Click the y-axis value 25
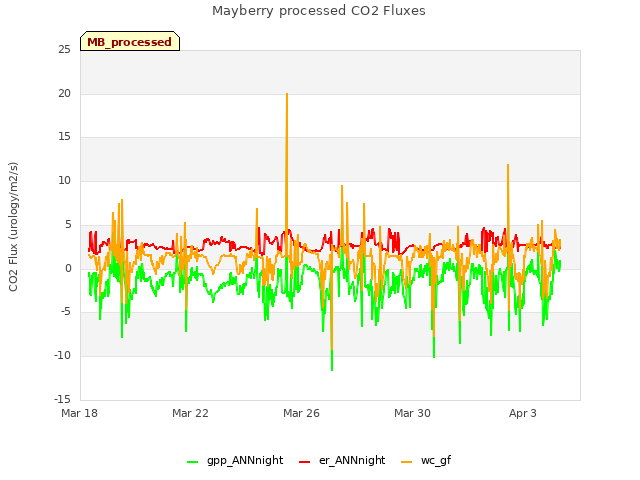The image size is (640, 480). click(x=64, y=50)
